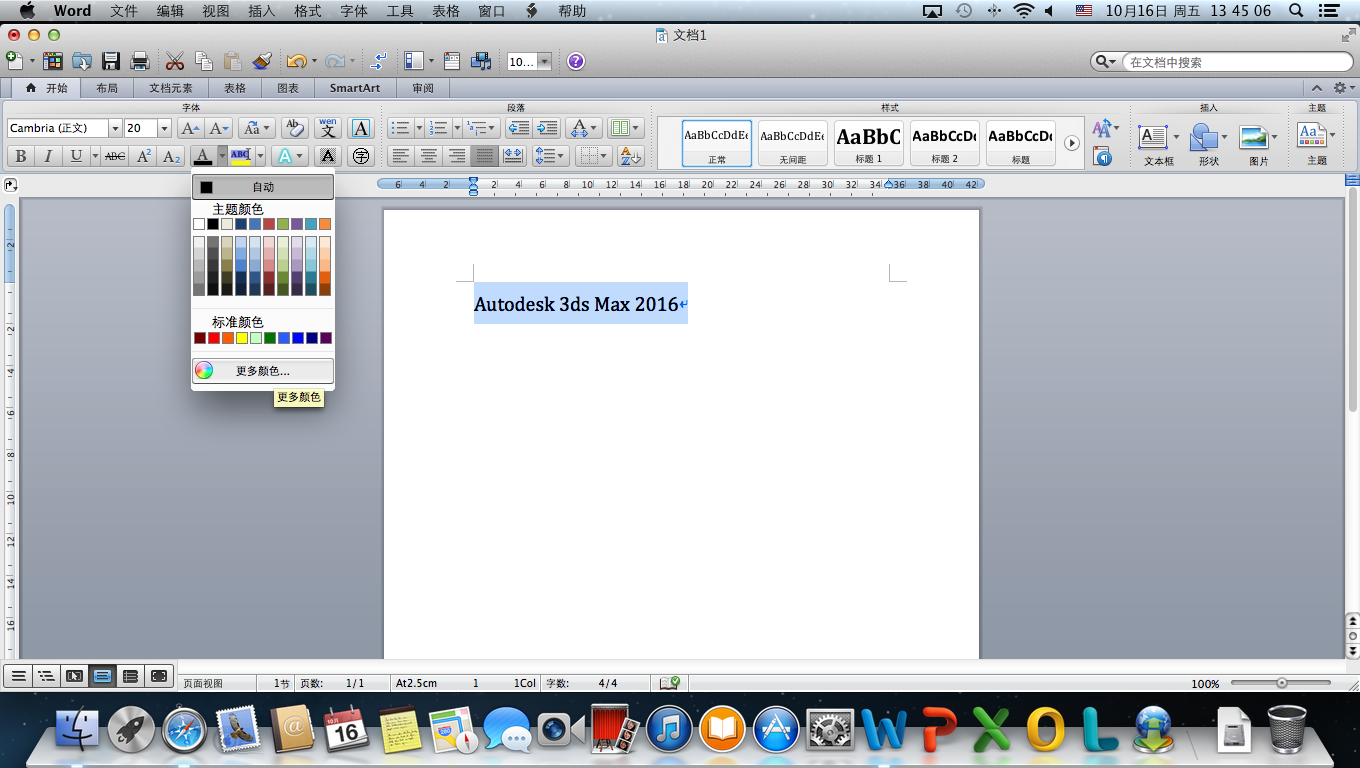This screenshot has height=768, width=1360.
Task: Open the zoom percentage dropdown in toolbar
Action: click(544, 62)
